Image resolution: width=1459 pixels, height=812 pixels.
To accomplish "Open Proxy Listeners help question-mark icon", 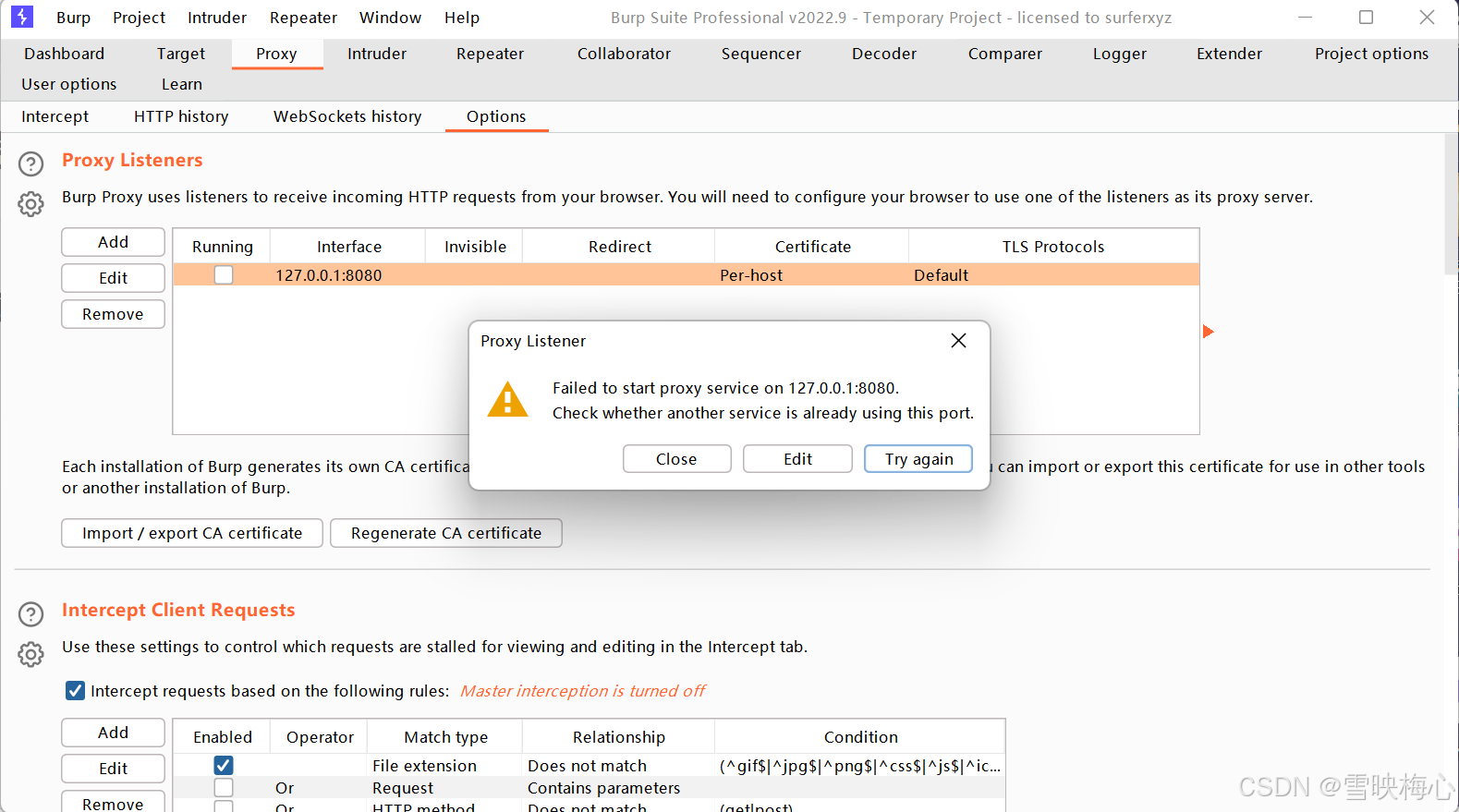I will (30, 164).
